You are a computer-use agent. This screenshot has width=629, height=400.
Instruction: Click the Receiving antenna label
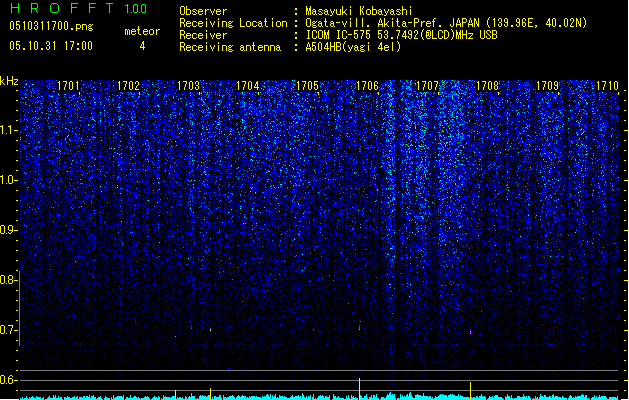click(x=230, y=47)
